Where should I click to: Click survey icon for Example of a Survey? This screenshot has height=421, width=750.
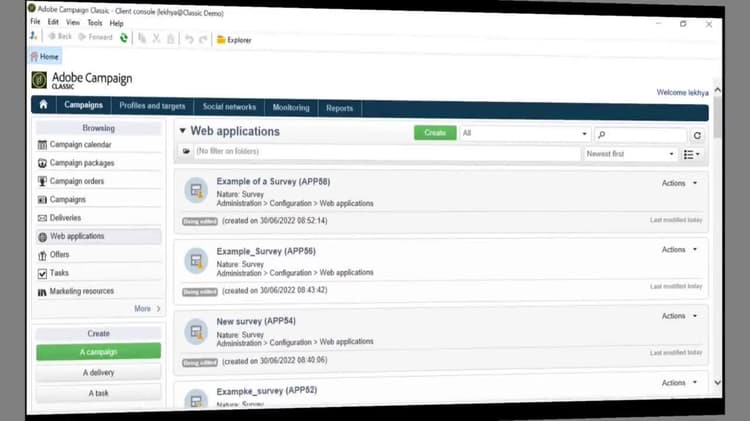[x=196, y=190]
